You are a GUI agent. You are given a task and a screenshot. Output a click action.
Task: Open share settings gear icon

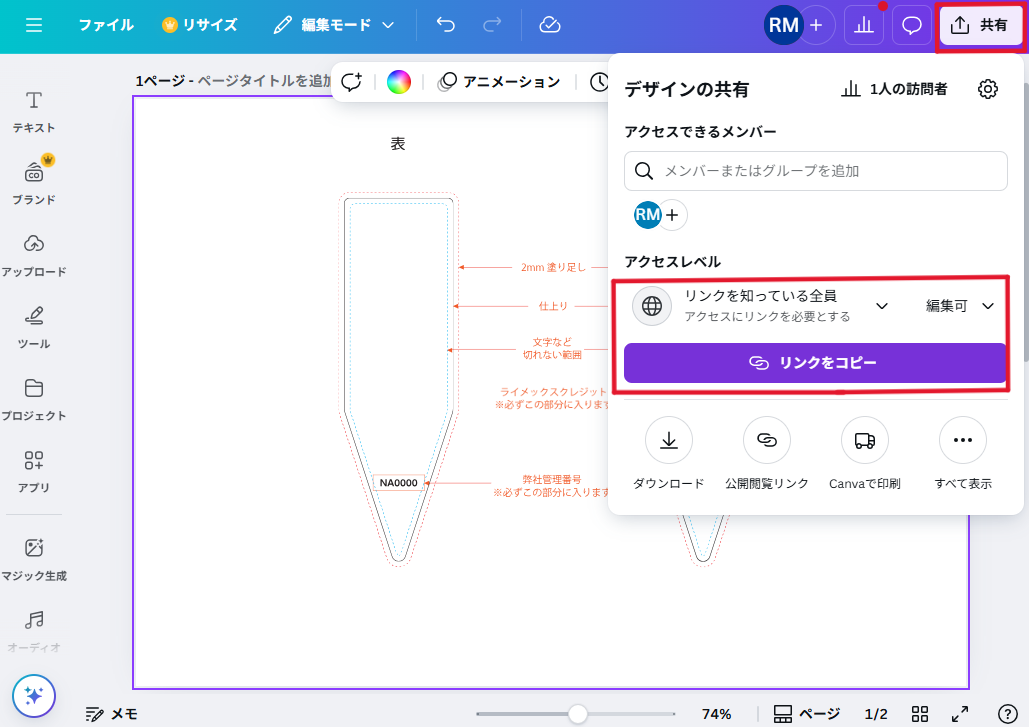pos(987,89)
